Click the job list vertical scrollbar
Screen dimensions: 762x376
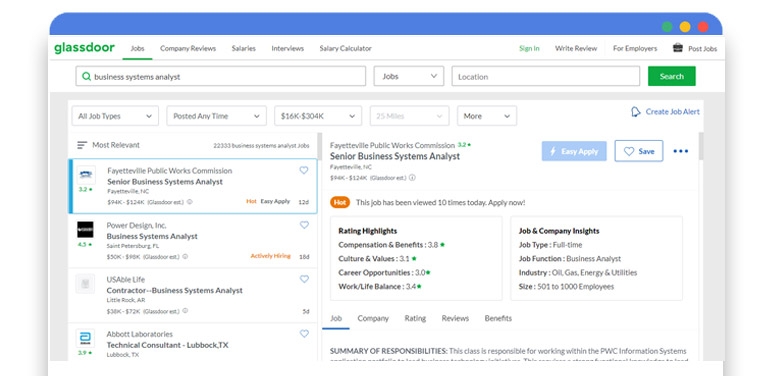pyautogui.click(x=319, y=146)
